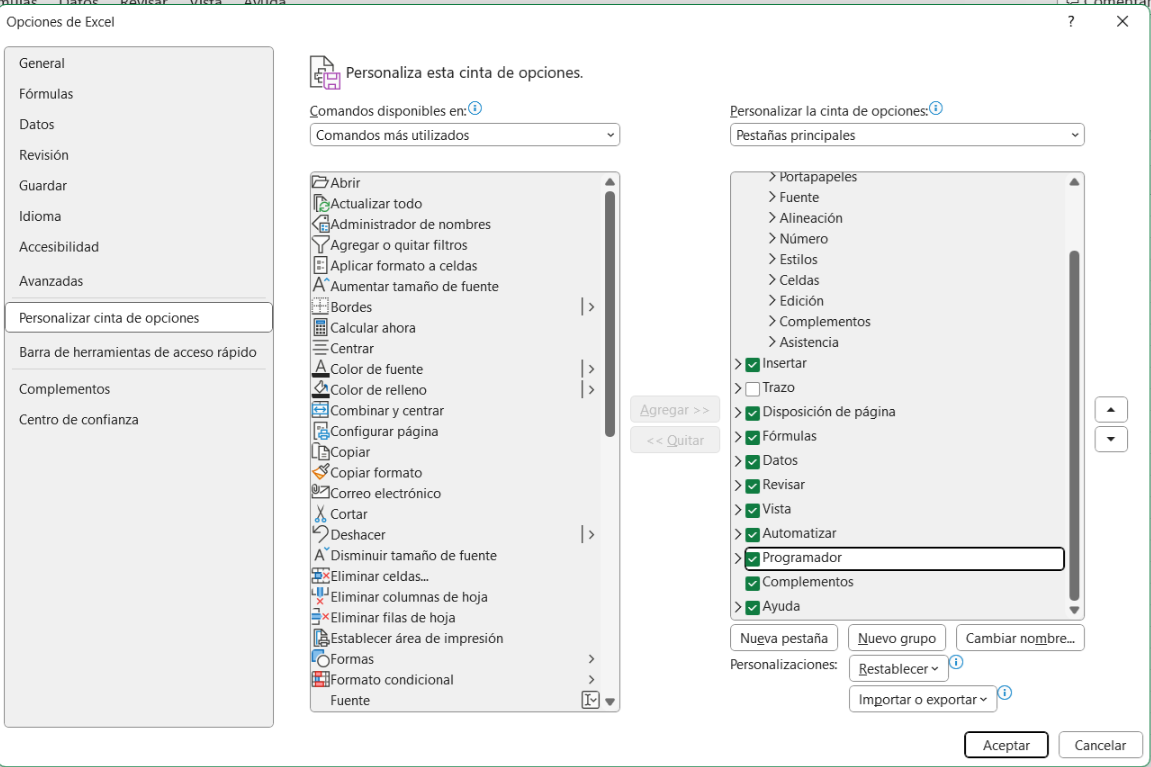The height and width of the screenshot is (767, 1151).
Task: Click the move up arrow button
Action: tap(1111, 410)
